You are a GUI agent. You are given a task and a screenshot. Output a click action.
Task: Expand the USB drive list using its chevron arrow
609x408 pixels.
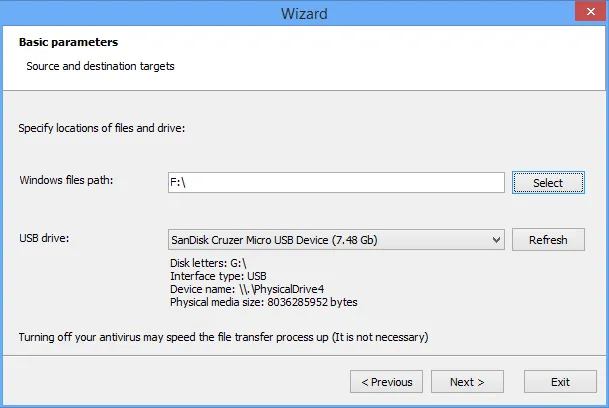(496, 240)
